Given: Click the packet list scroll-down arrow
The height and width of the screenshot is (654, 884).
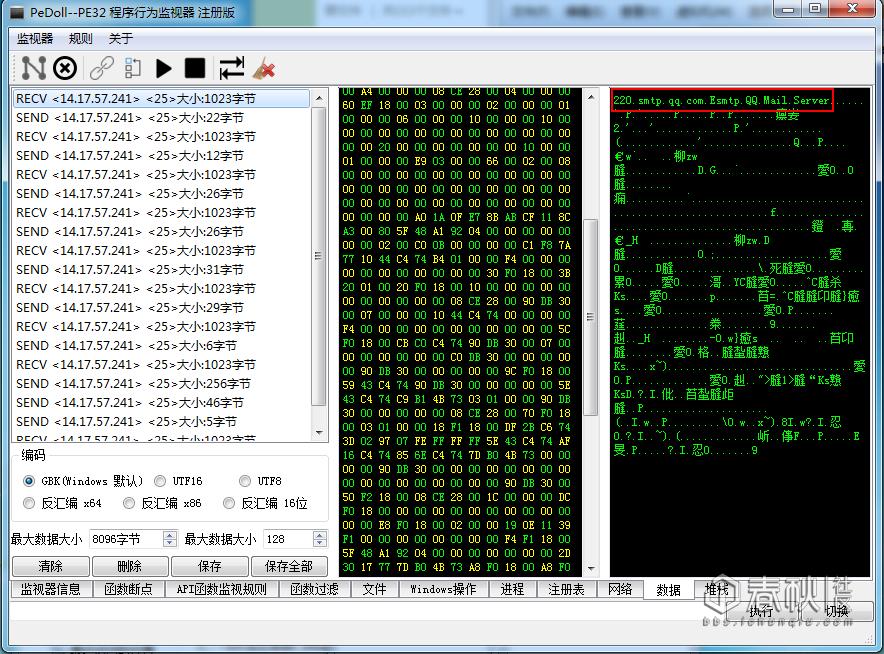Looking at the screenshot, I should (319, 433).
